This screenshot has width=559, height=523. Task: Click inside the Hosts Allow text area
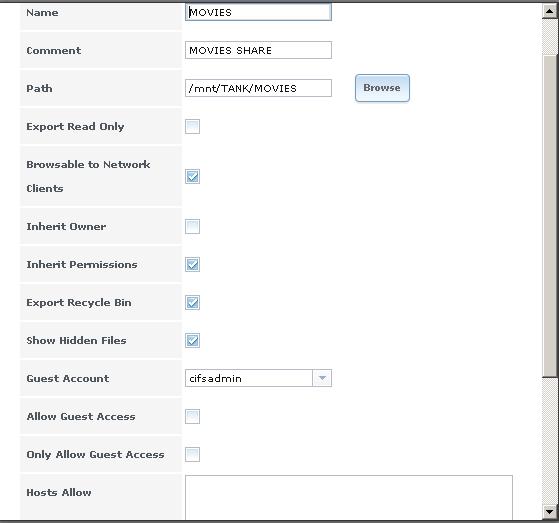click(x=349, y=497)
